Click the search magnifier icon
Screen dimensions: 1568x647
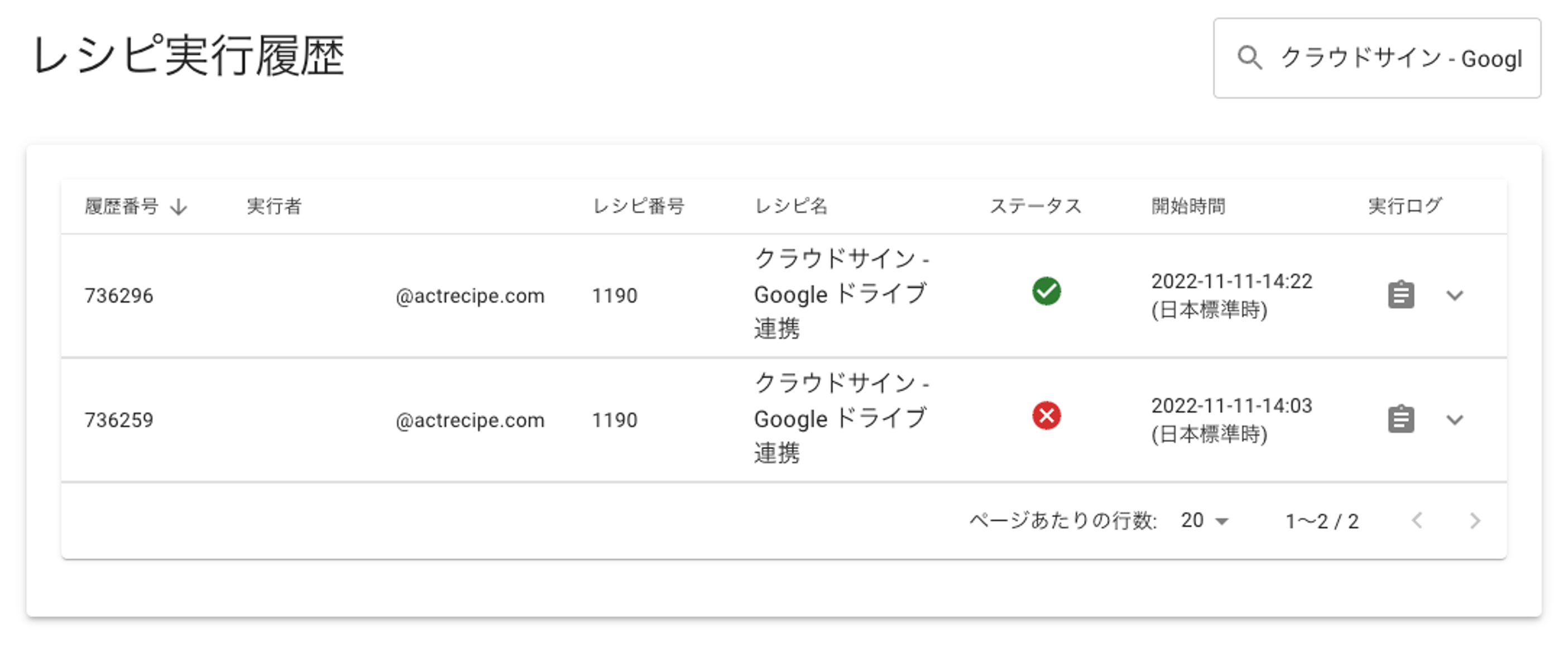(1250, 58)
